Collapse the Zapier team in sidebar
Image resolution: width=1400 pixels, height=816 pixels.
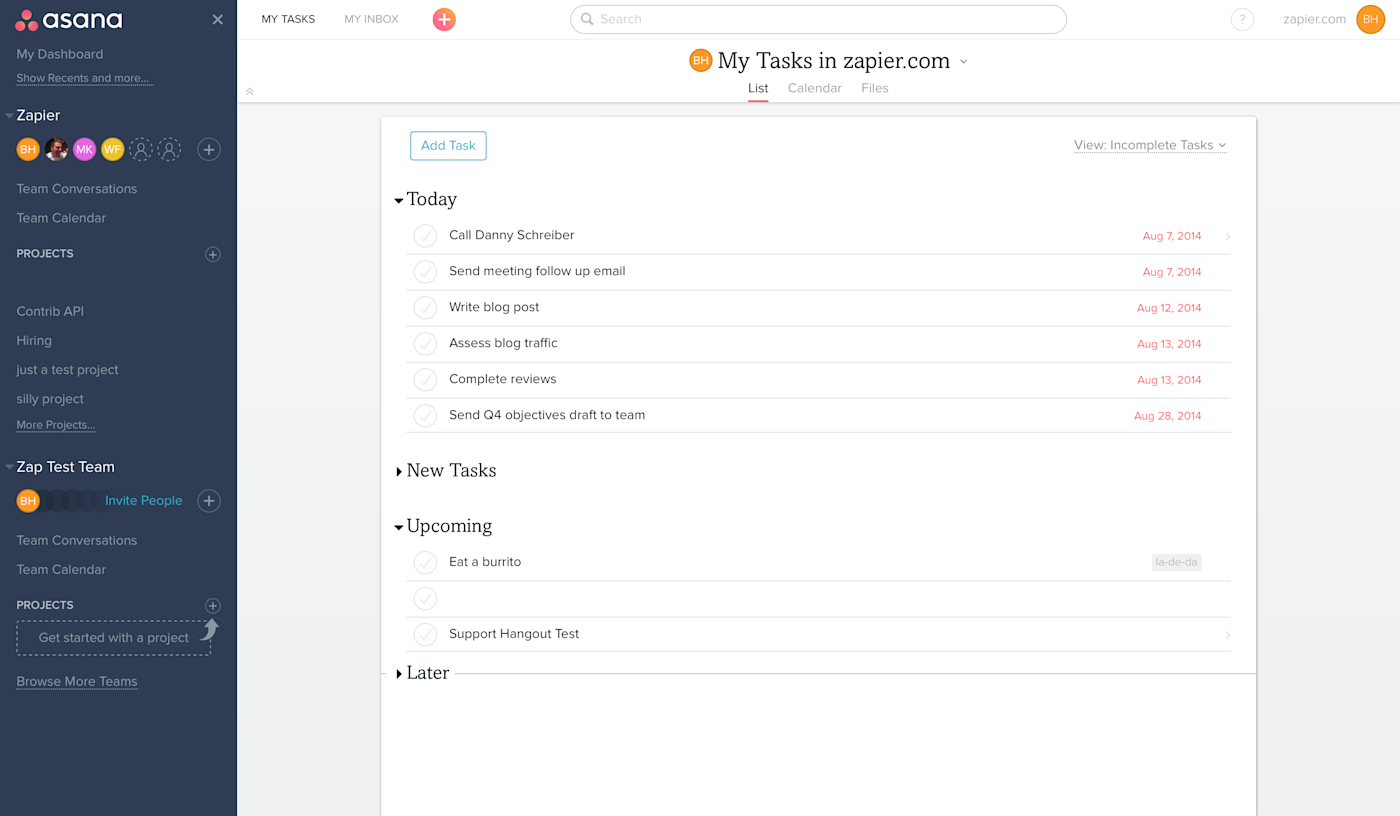[9, 116]
